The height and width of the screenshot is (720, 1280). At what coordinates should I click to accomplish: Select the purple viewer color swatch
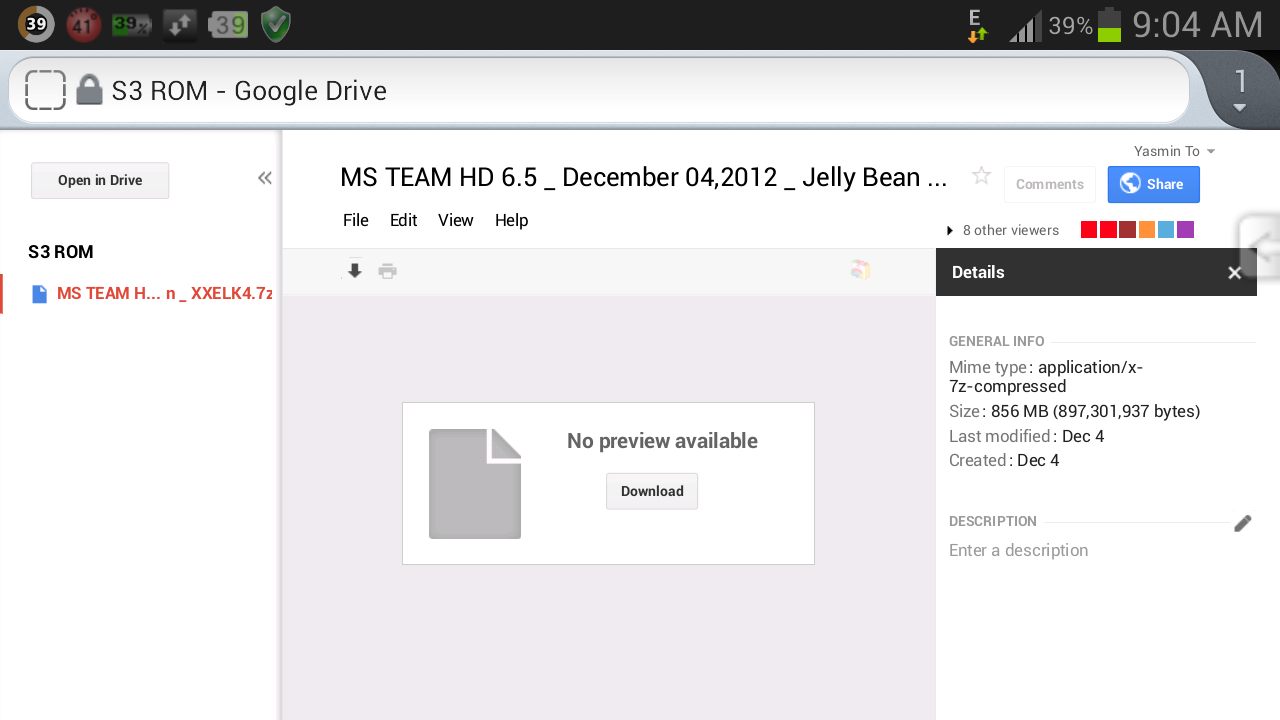pyautogui.click(x=1185, y=230)
